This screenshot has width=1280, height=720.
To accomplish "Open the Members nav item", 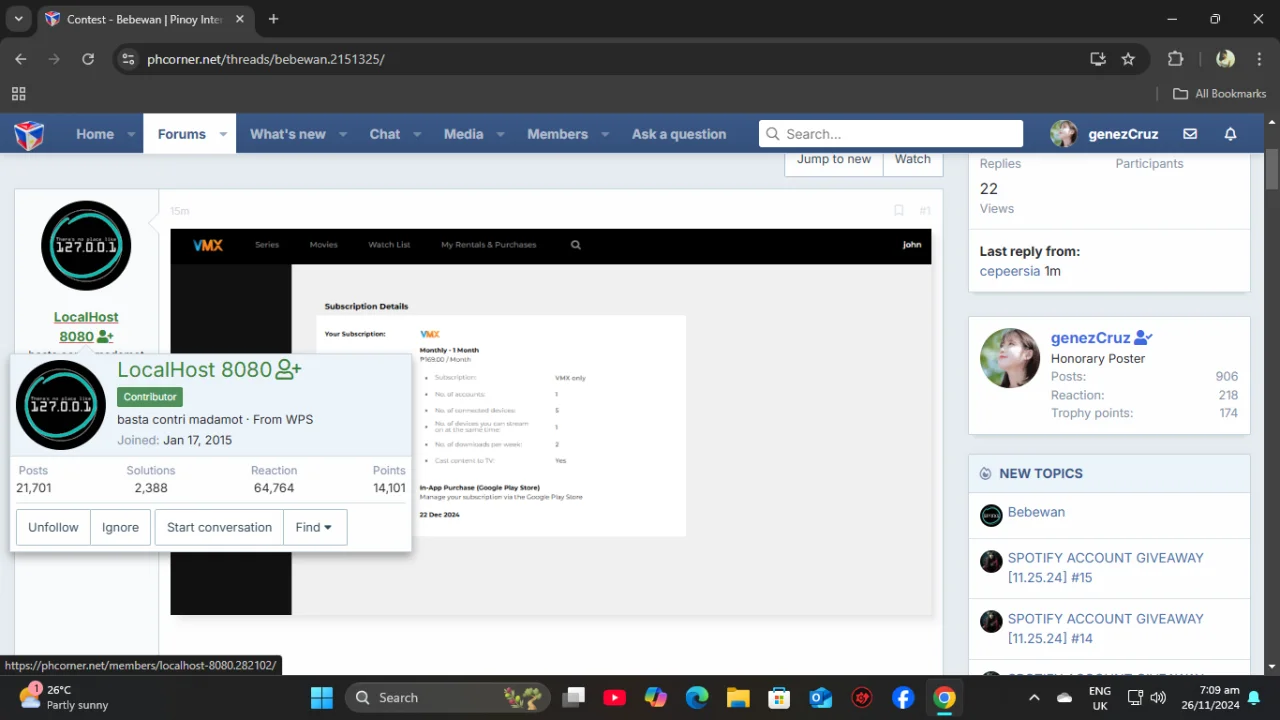I will point(558,134).
